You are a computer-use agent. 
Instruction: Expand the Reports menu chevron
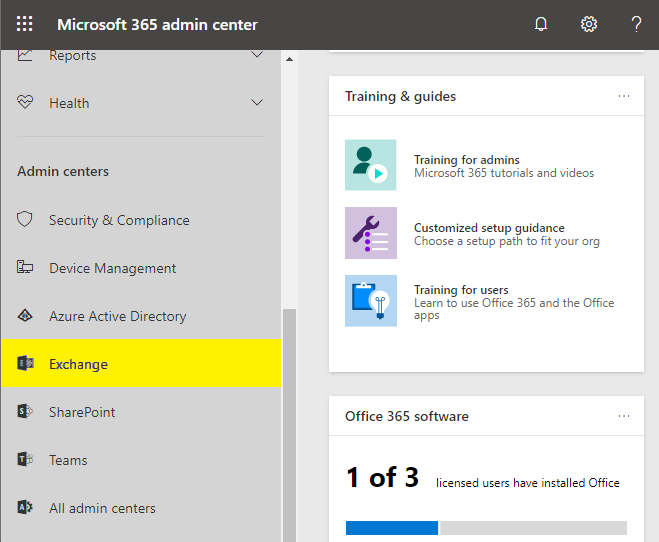coord(257,55)
